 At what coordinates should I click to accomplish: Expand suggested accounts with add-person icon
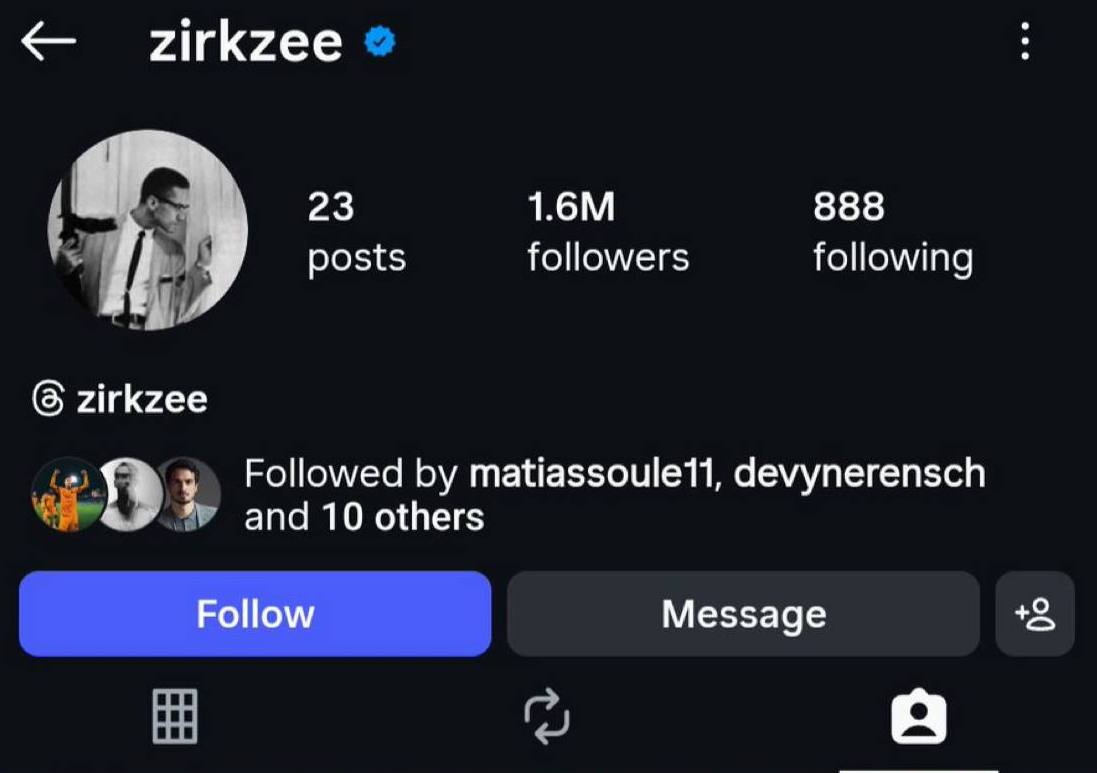pyautogui.click(x=1035, y=613)
